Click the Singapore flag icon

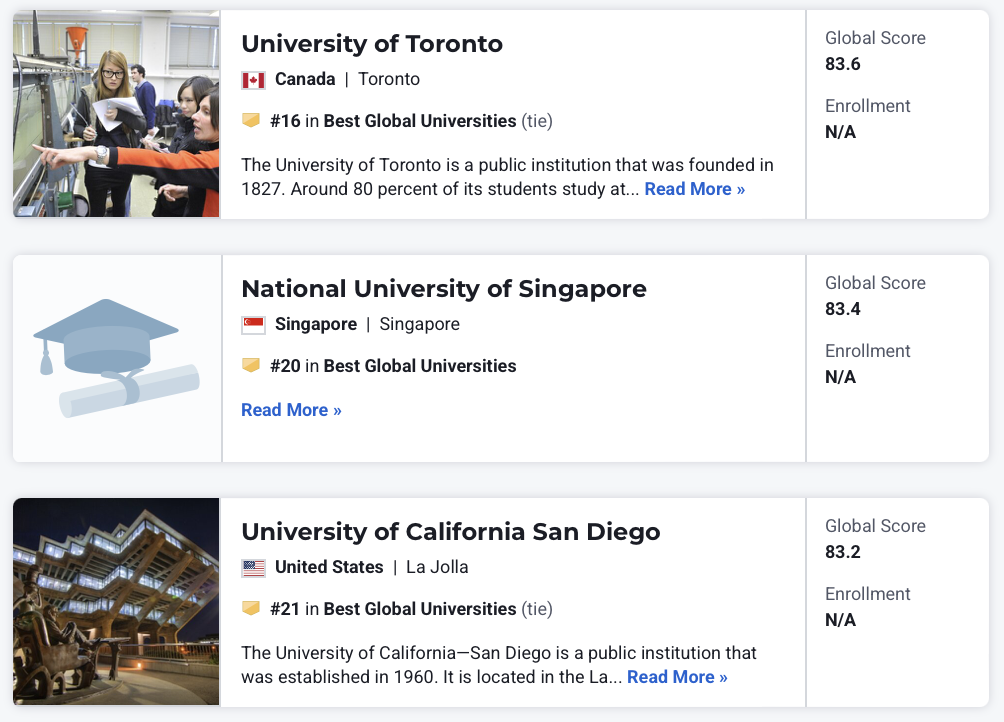click(254, 325)
